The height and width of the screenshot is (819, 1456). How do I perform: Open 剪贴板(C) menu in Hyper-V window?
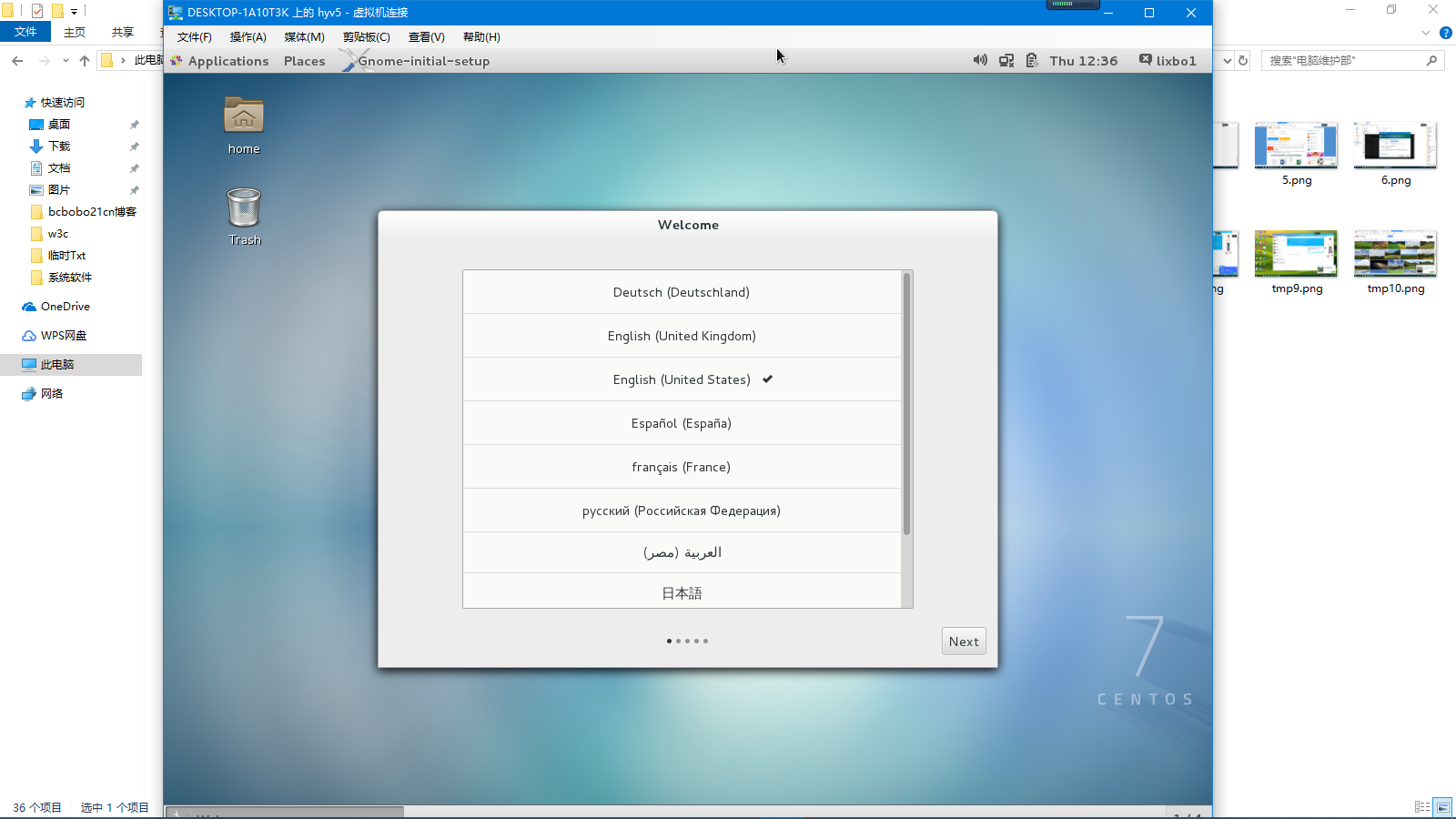[x=366, y=37]
